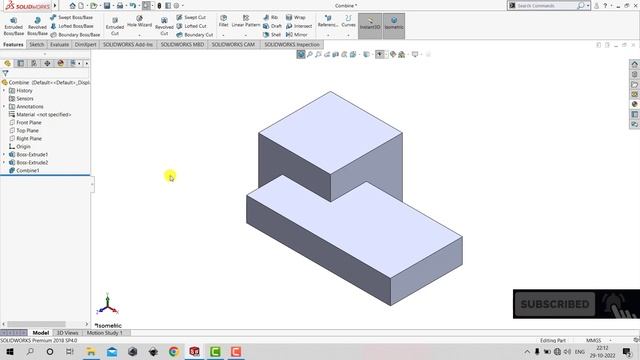This screenshot has width=640, height=360.
Task: Expand the SOLIDWORKS menu arrow
Action: click(55, 6)
